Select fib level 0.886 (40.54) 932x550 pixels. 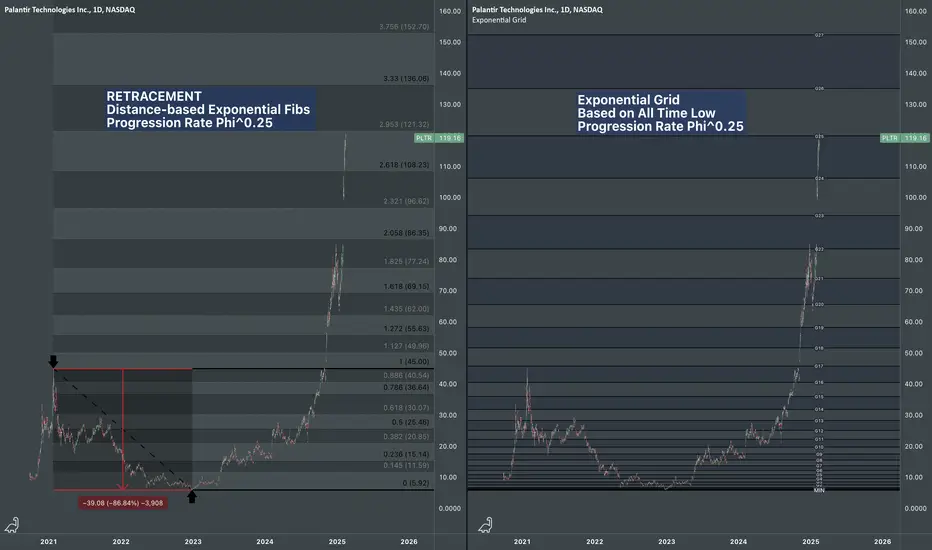tap(406, 376)
